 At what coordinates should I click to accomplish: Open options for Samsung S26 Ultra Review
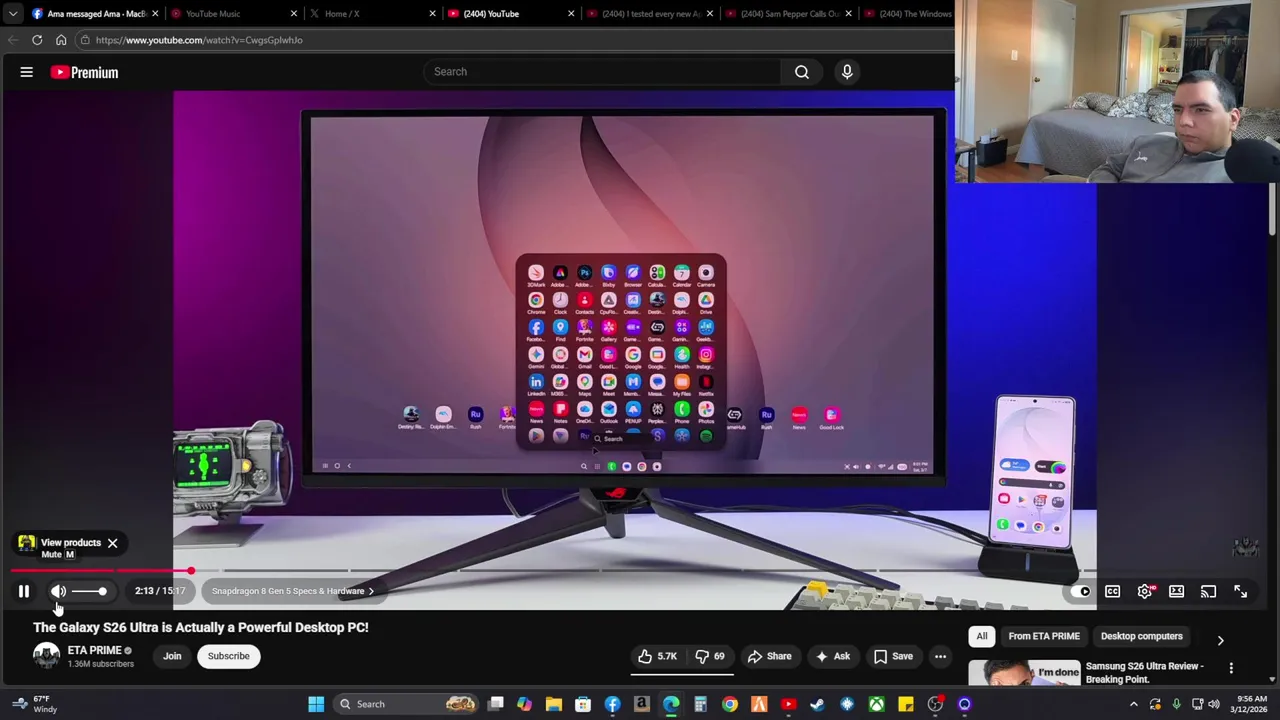click(x=1231, y=668)
